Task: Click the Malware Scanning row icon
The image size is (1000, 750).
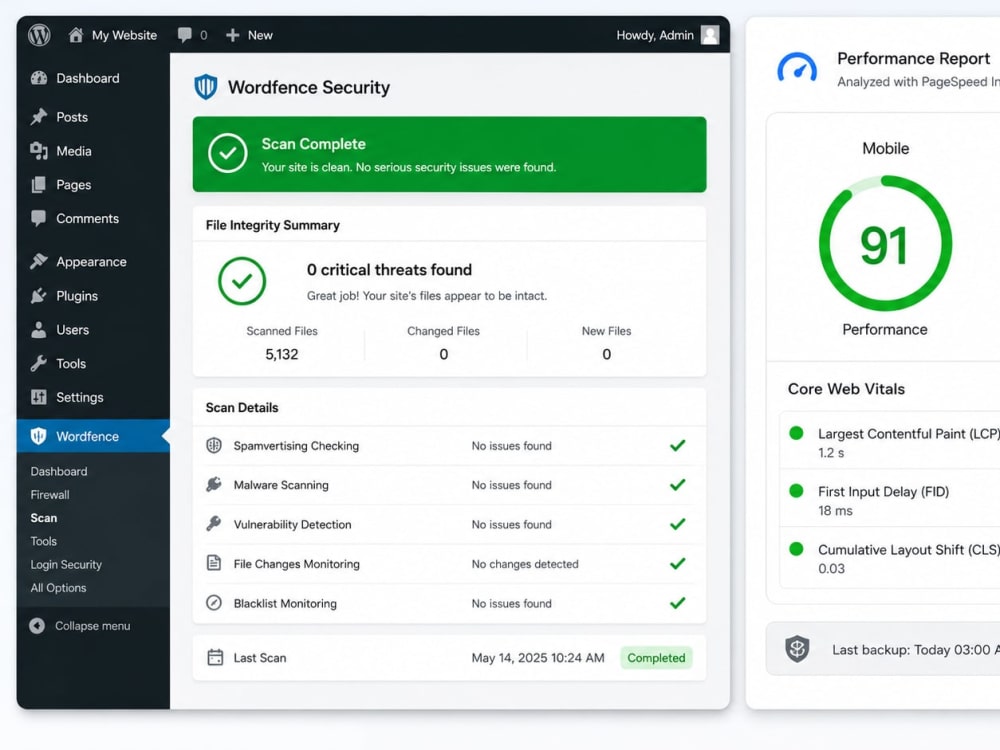Action: (x=214, y=485)
